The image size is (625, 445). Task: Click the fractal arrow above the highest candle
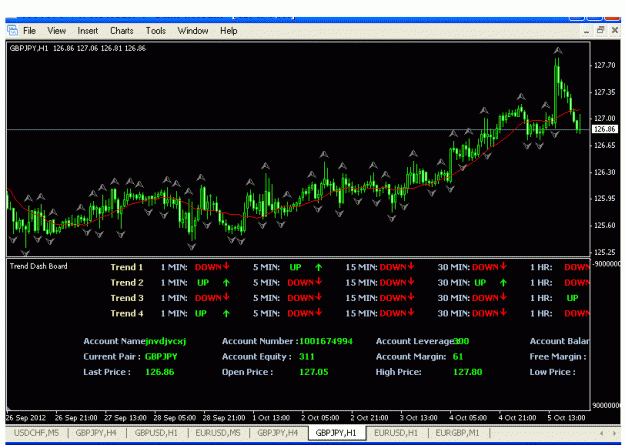(558, 51)
